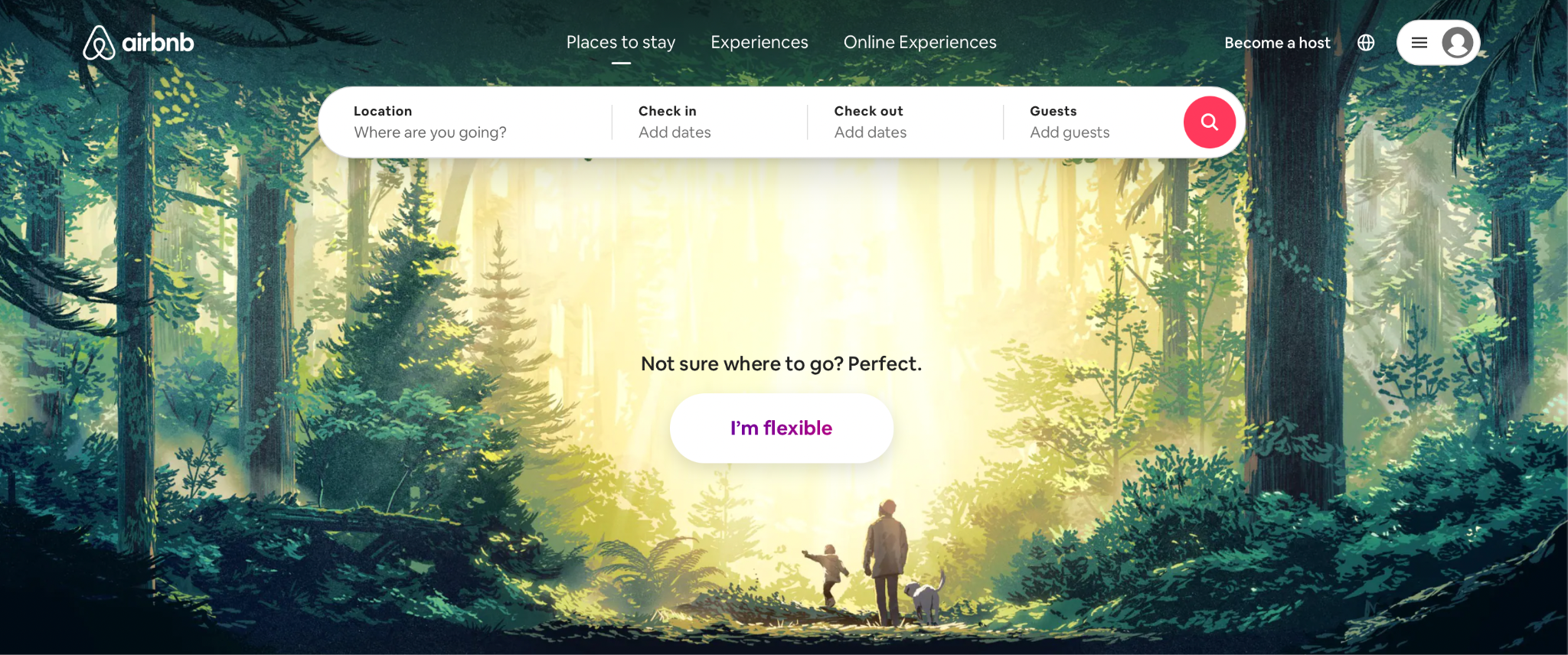This screenshot has width=1568, height=655.
Task: Click the Not sure where to go text
Action: tap(782, 363)
